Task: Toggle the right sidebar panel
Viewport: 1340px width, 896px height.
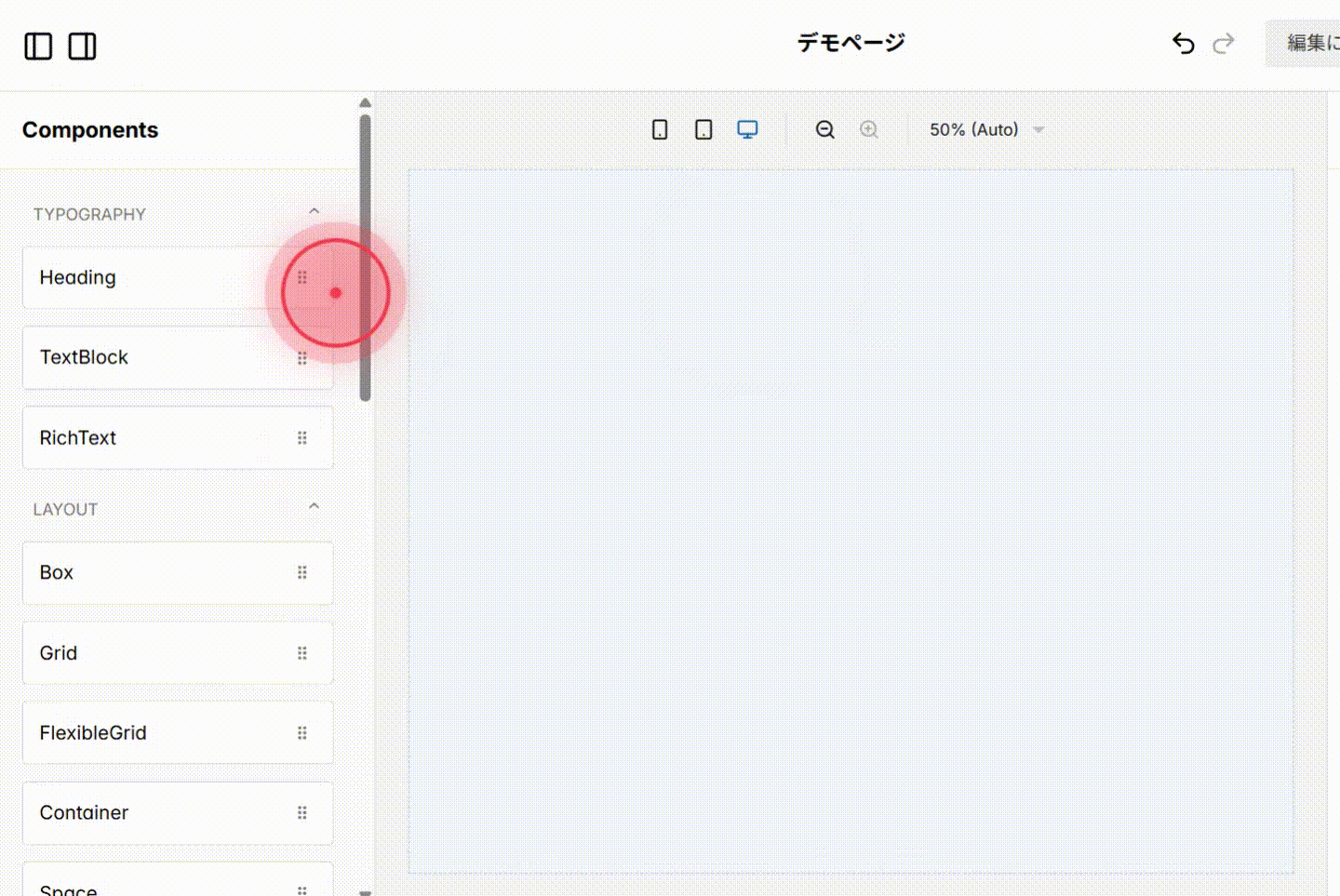Action: (82, 46)
